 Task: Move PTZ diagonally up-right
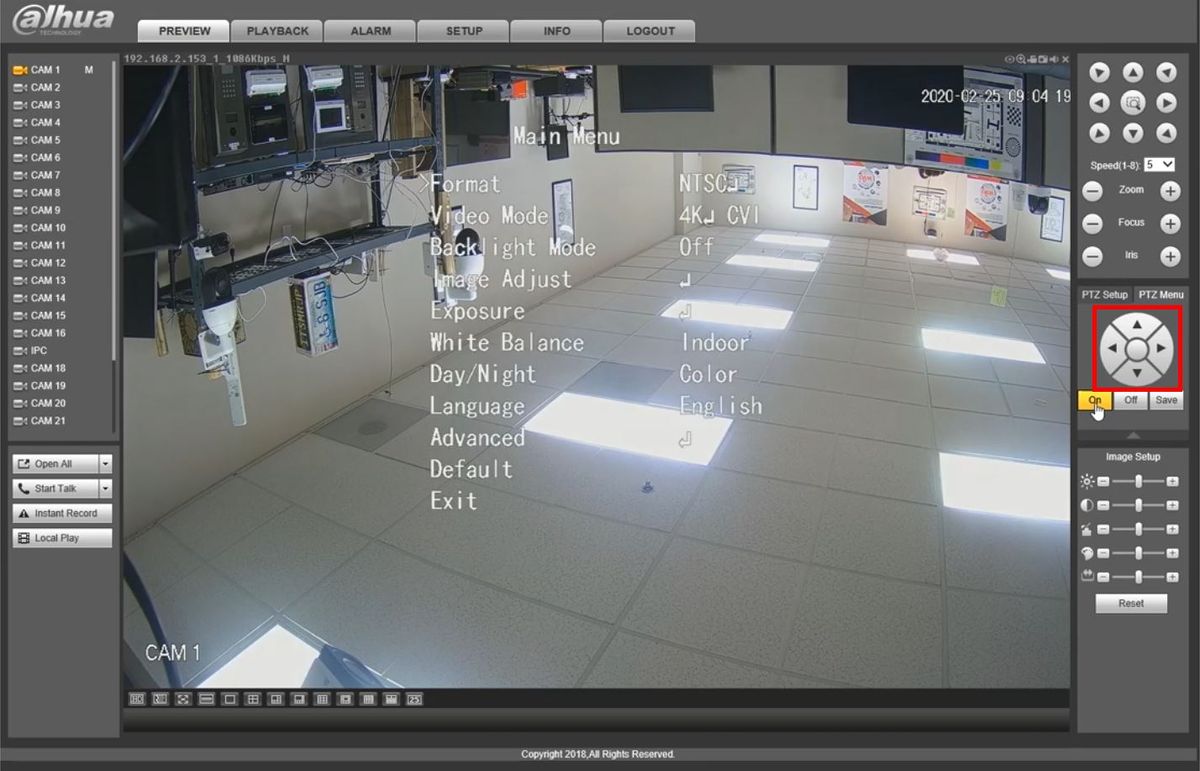[x=1166, y=72]
